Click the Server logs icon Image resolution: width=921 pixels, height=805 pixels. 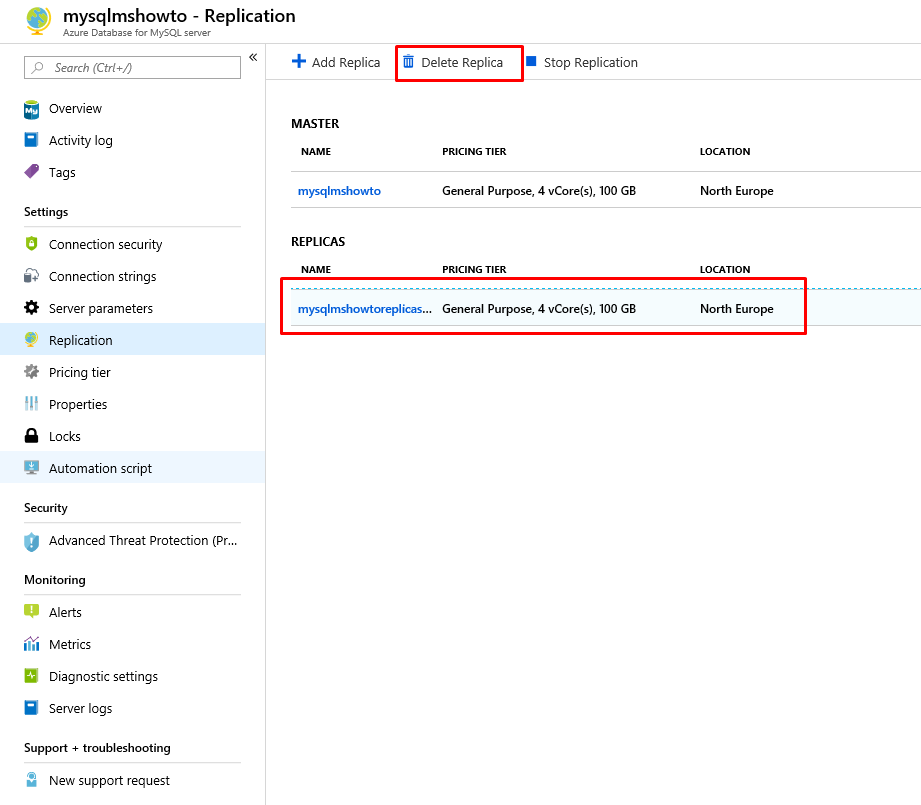click(x=31, y=708)
